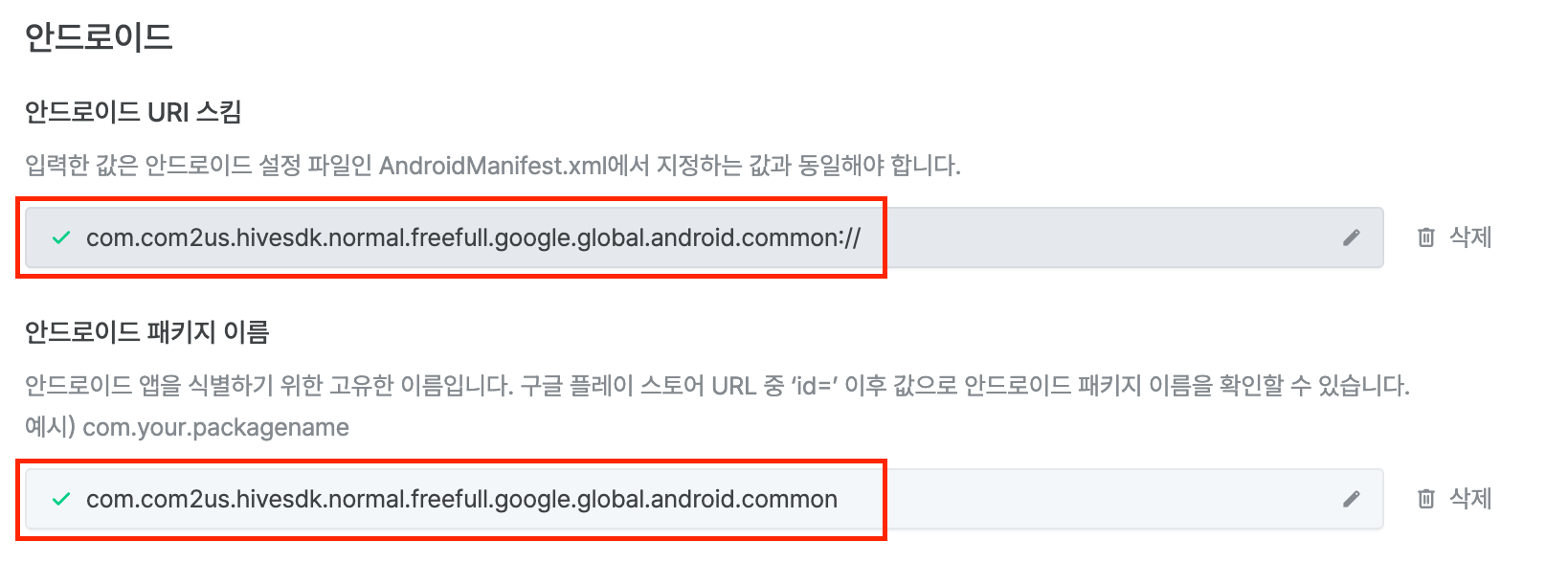Click the trash icon beside the URI scheme

(x=1425, y=237)
